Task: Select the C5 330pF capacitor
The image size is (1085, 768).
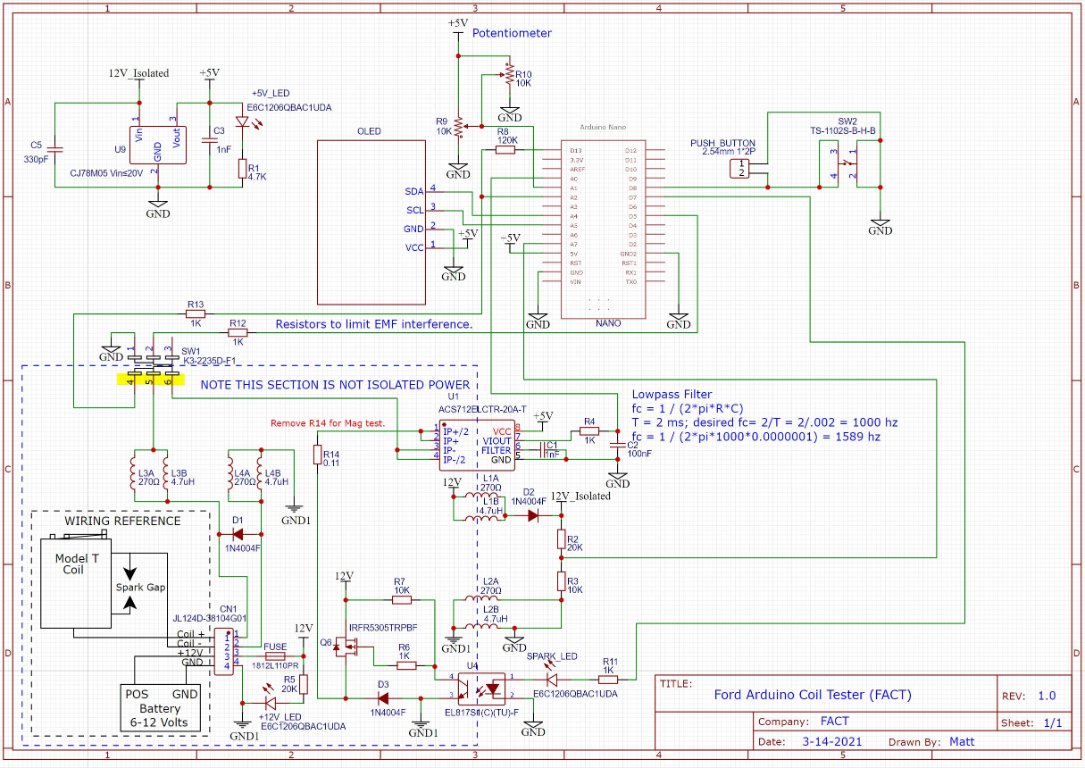Action: (55, 148)
